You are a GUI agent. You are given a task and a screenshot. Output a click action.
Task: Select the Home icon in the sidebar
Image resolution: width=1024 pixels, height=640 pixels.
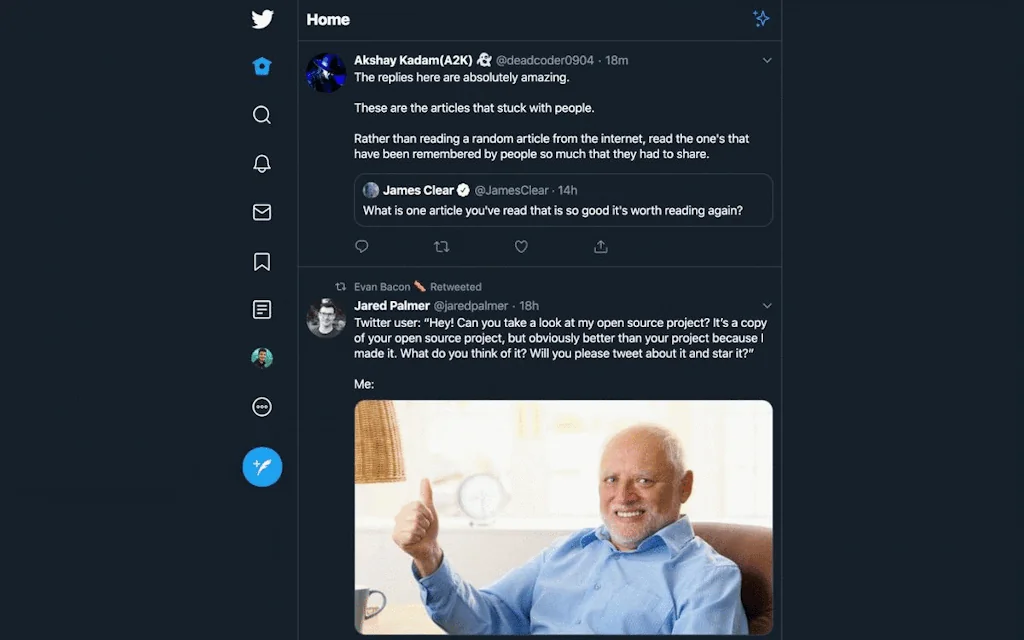(x=262, y=66)
